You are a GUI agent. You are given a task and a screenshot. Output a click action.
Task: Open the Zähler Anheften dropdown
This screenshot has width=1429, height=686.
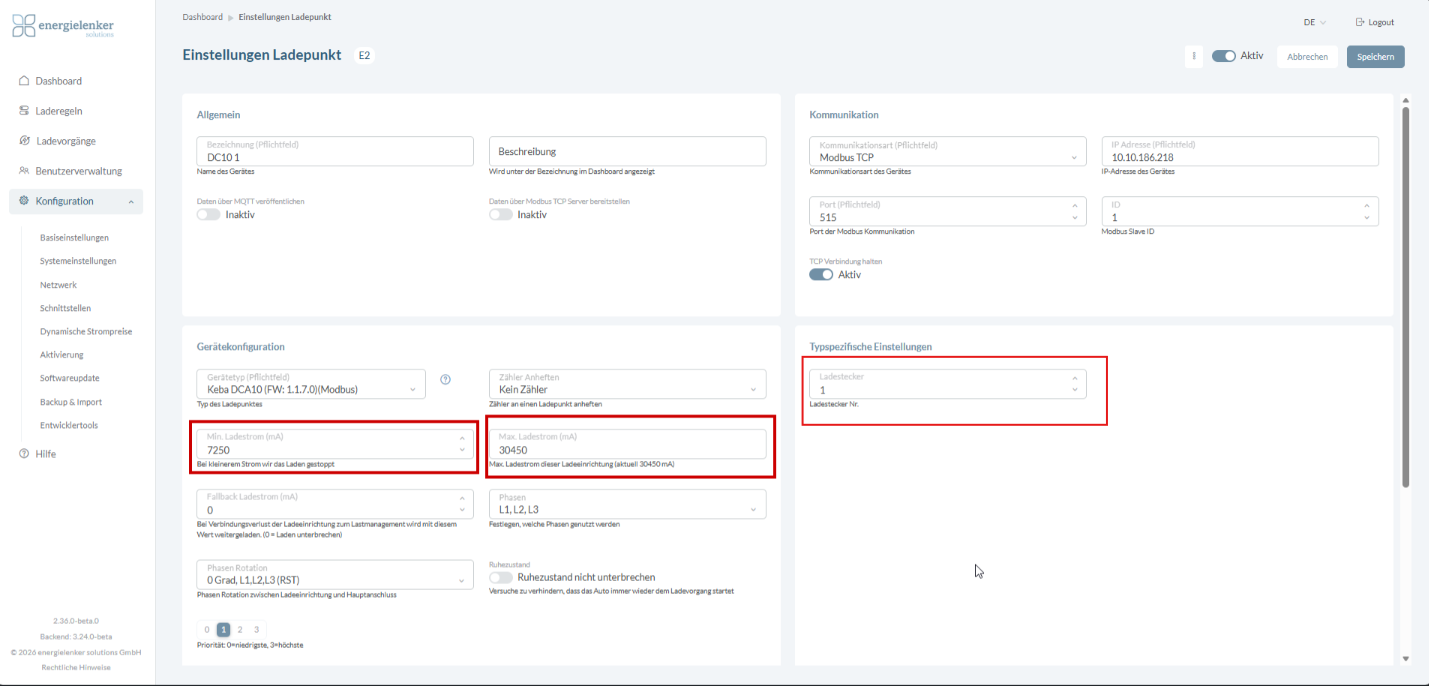[x=627, y=384]
